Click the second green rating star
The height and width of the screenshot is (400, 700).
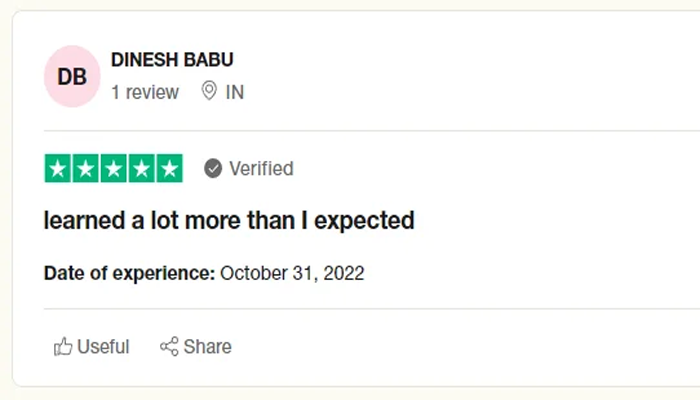pos(86,169)
